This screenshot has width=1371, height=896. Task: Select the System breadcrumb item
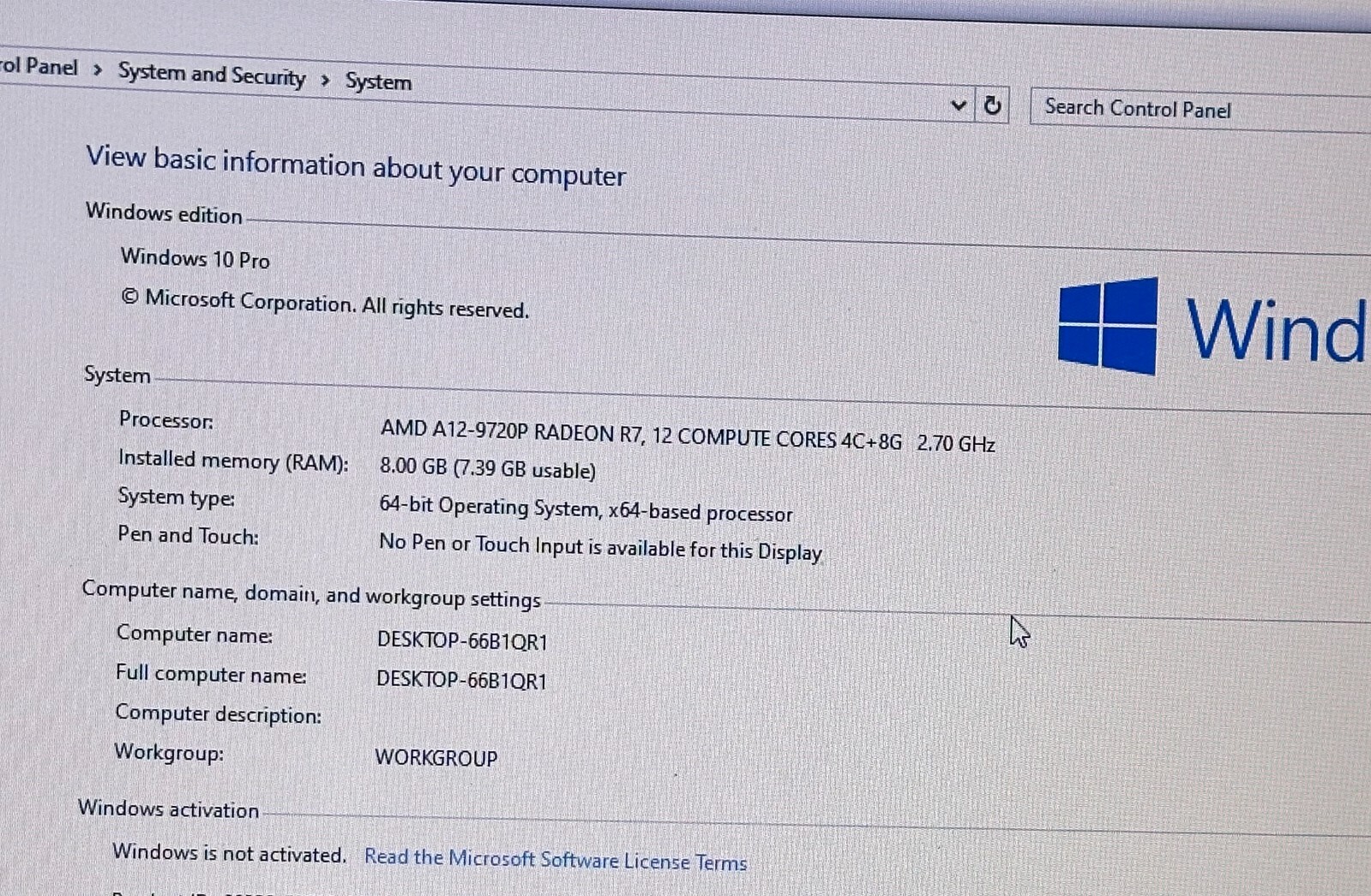(x=378, y=81)
